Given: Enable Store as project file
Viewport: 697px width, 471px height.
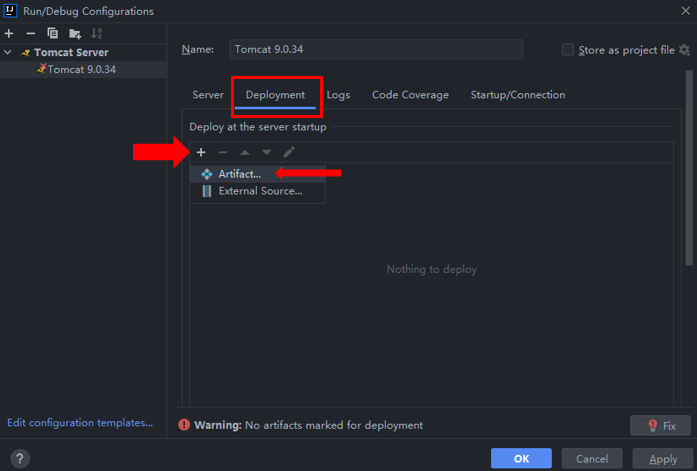Looking at the screenshot, I should [x=568, y=50].
